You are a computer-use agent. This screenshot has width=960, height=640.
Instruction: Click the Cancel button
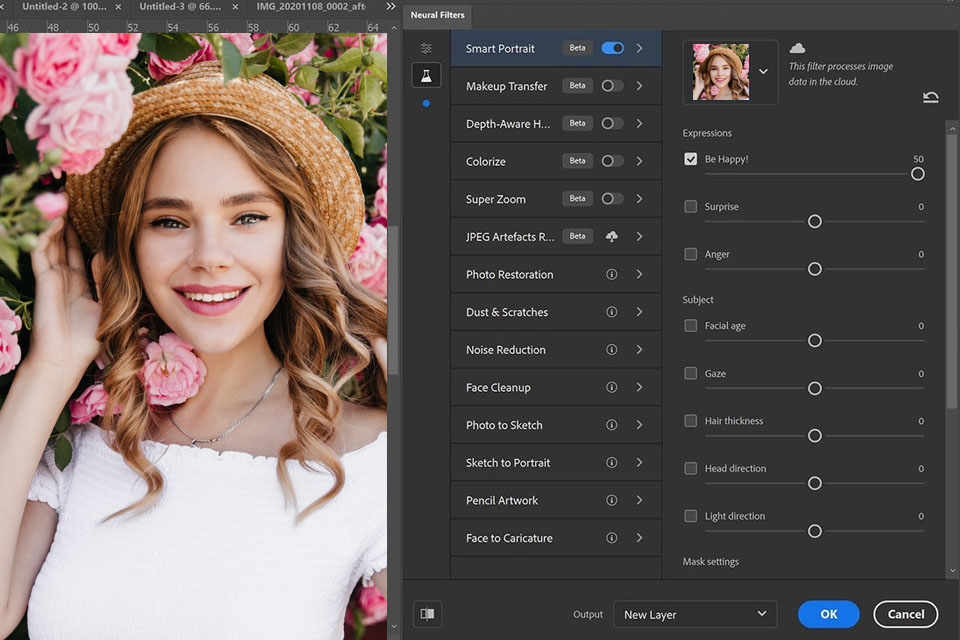pyautogui.click(x=906, y=614)
